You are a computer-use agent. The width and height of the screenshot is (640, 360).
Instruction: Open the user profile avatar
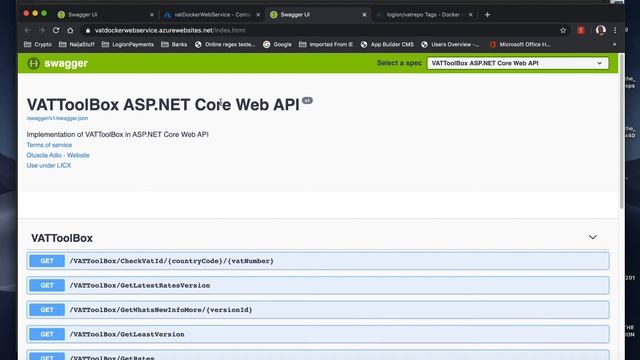point(600,30)
